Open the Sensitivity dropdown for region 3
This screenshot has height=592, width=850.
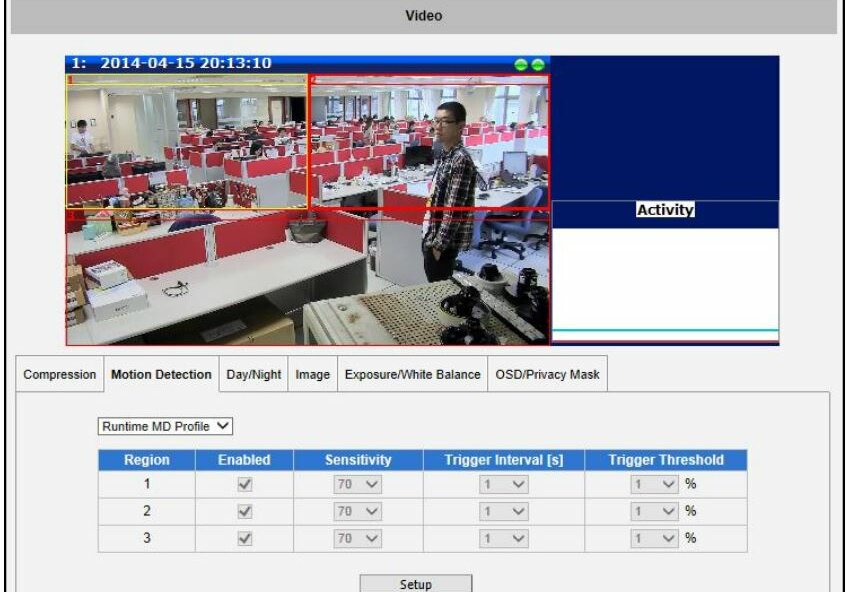(357, 538)
